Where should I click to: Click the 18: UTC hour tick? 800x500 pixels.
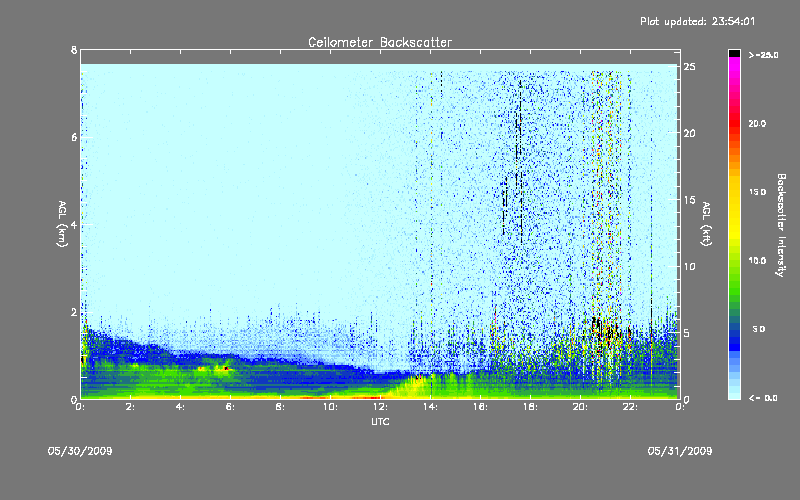click(530, 407)
